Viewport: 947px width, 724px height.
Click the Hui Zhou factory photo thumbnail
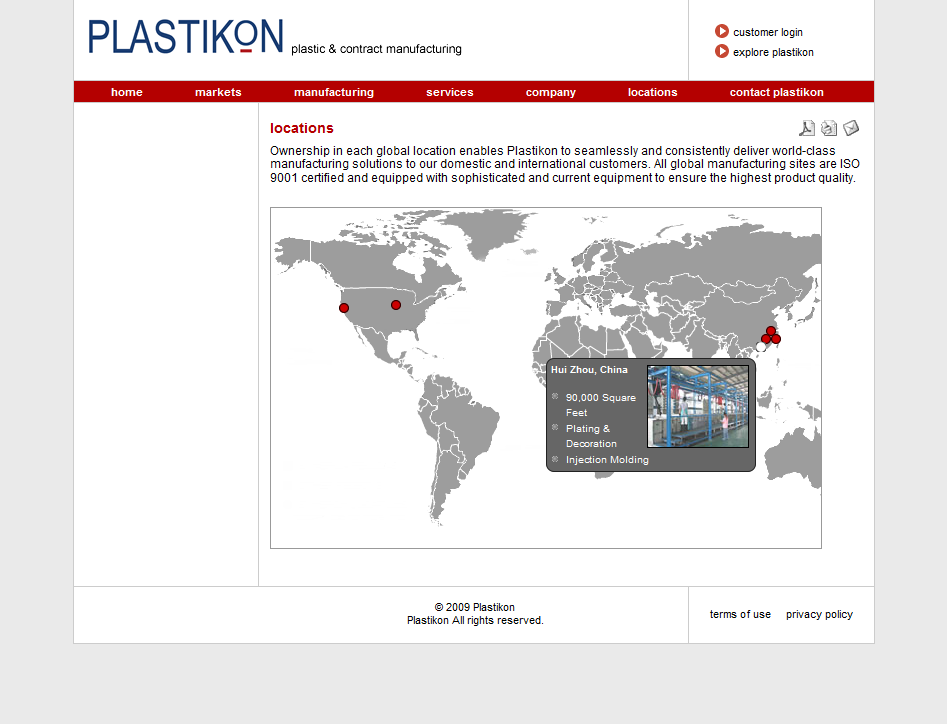(x=698, y=406)
